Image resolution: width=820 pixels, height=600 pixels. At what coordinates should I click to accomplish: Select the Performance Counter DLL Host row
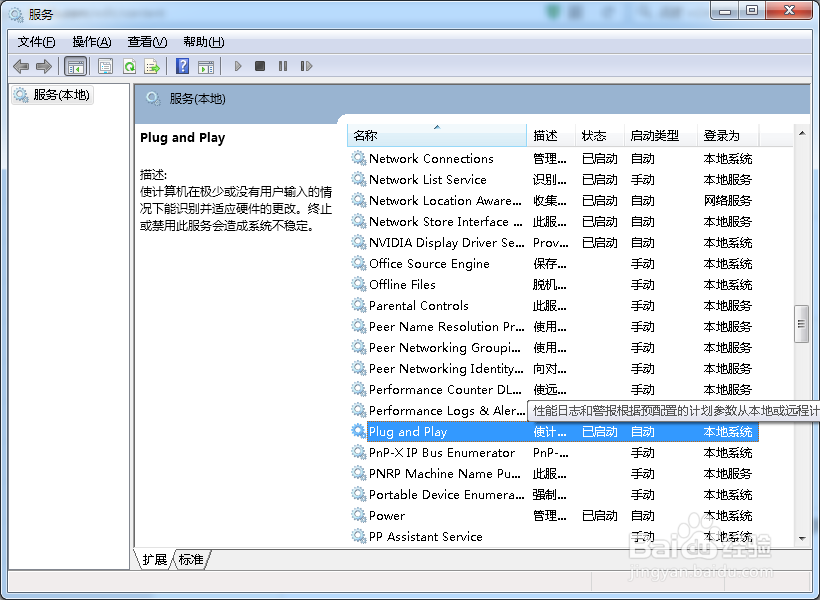pos(553,389)
